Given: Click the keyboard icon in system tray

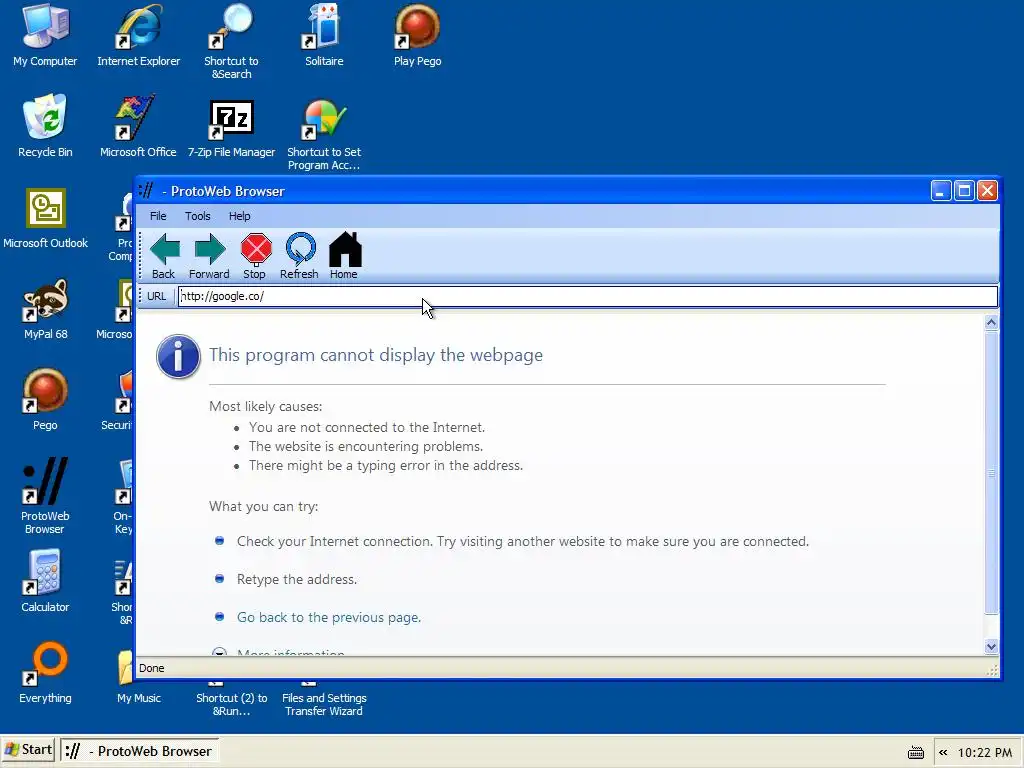Looking at the screenshot, I should pyautogui.click(x=916, y=753).
